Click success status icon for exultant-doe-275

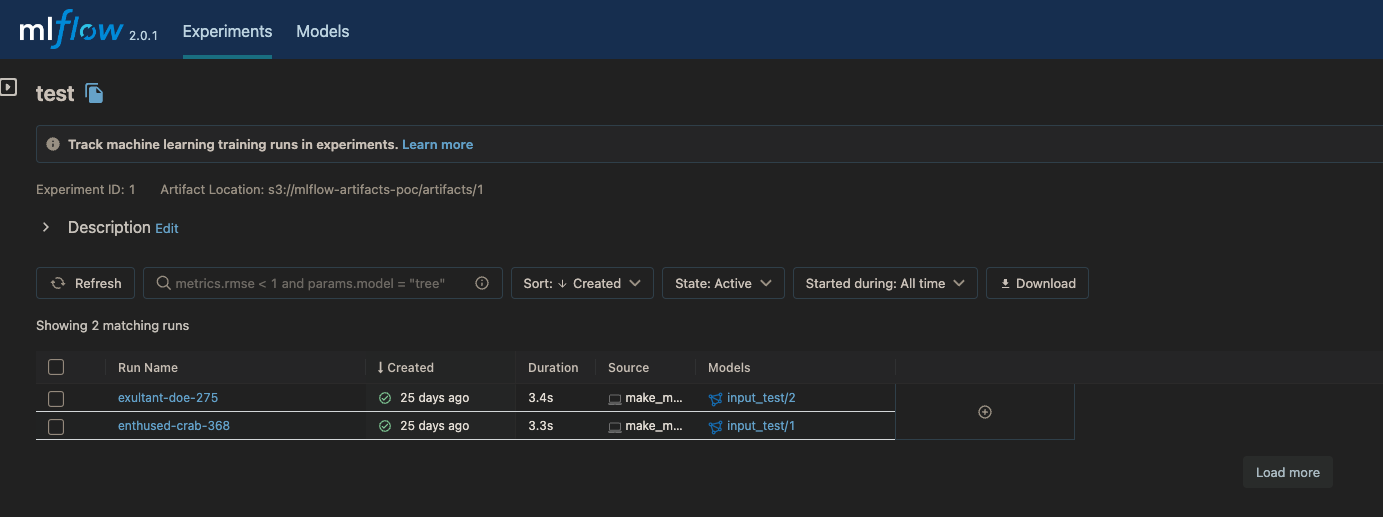(x=385, y=398)
